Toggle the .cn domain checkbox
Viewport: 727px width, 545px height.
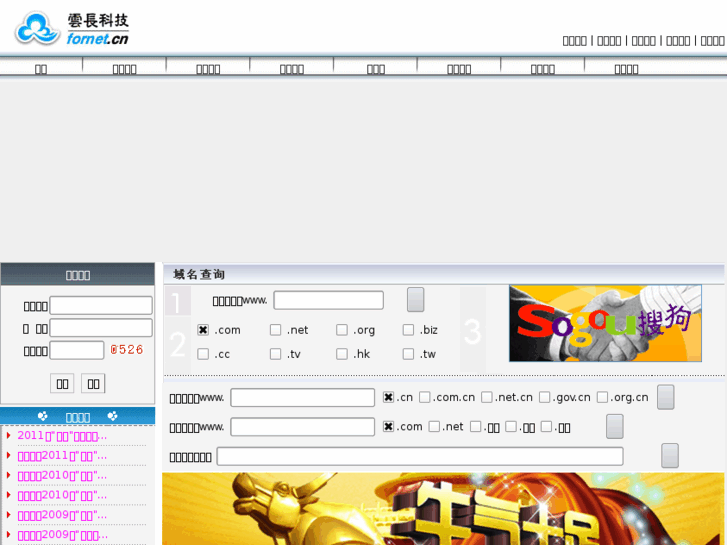[389, 397]
